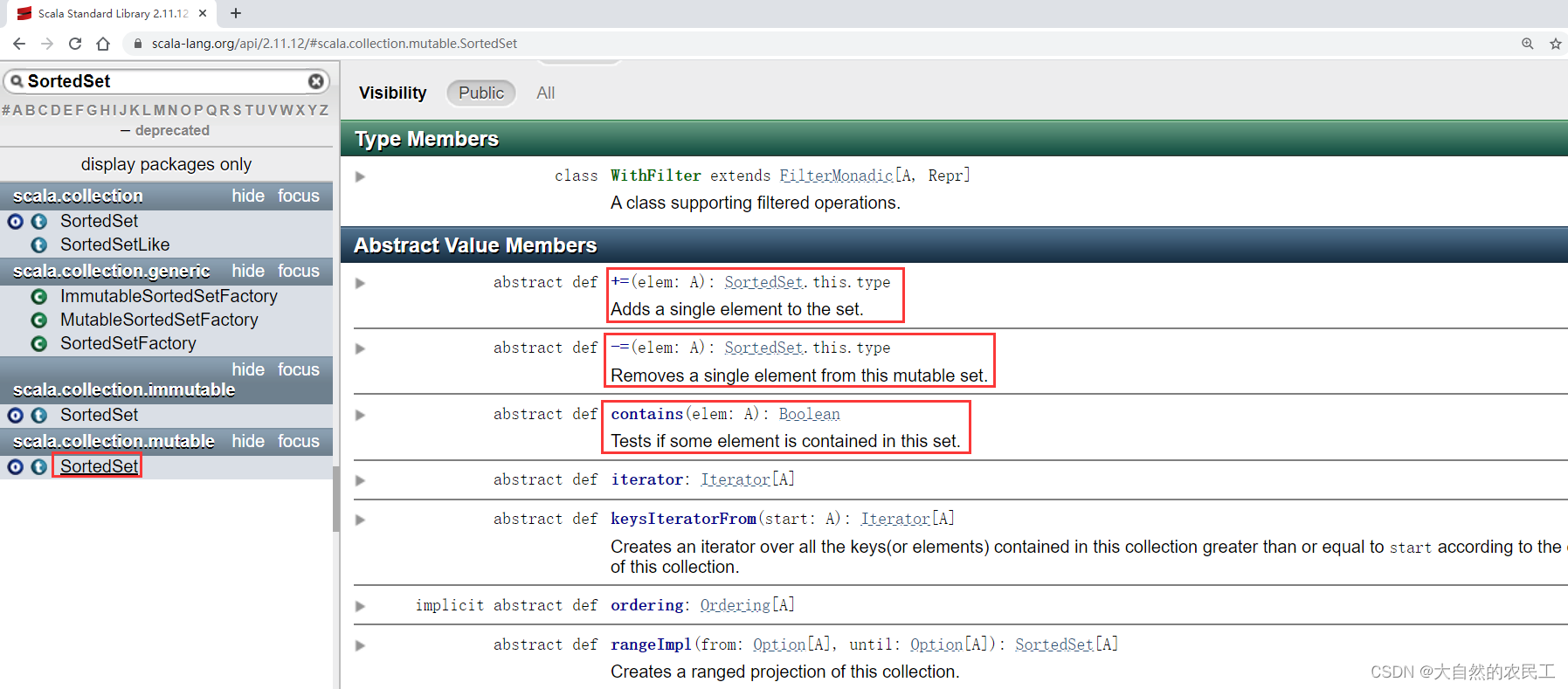
Task: Open SortedSetLike in the sidebar
Action: pyautogui.click(x=114, y=245)
